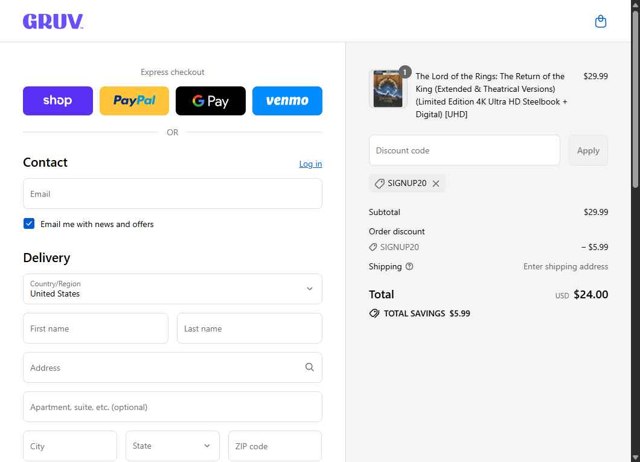Remove the SIGNUP20 discount code
Screen dimensions: 640x462
[436, 184]
